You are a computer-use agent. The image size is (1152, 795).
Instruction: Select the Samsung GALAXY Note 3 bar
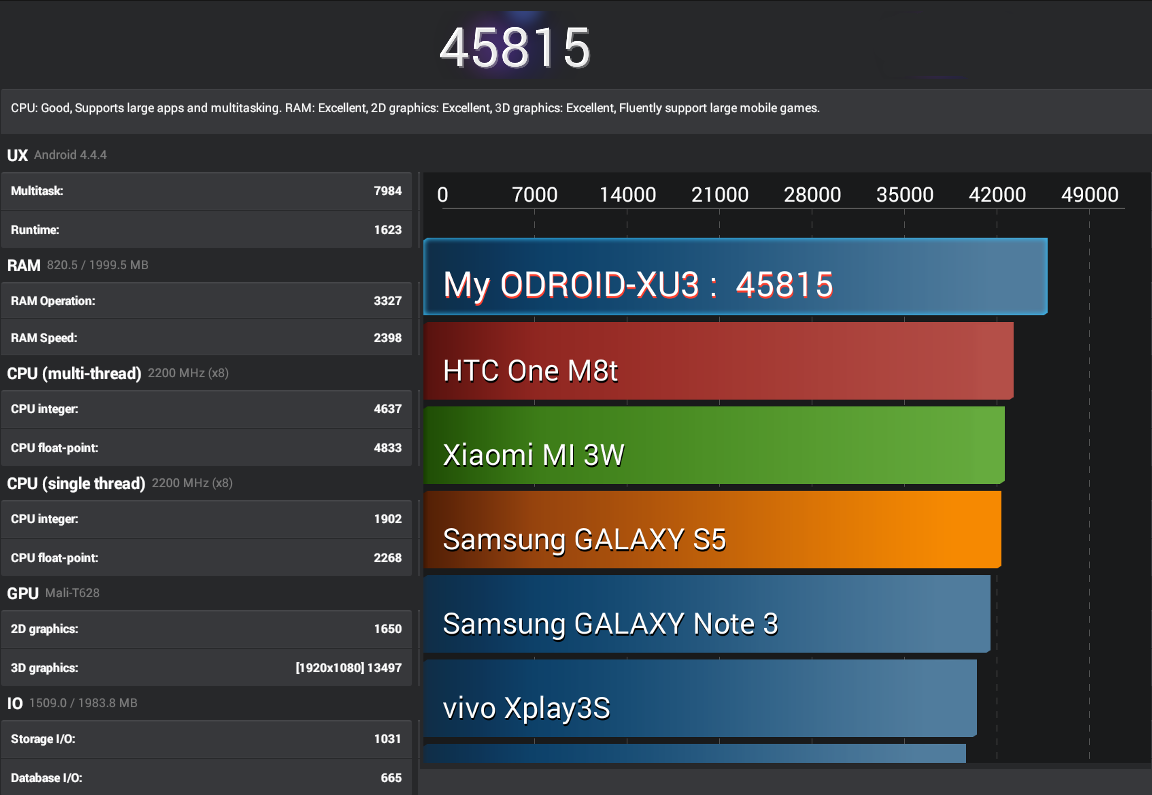pos(707,614)
